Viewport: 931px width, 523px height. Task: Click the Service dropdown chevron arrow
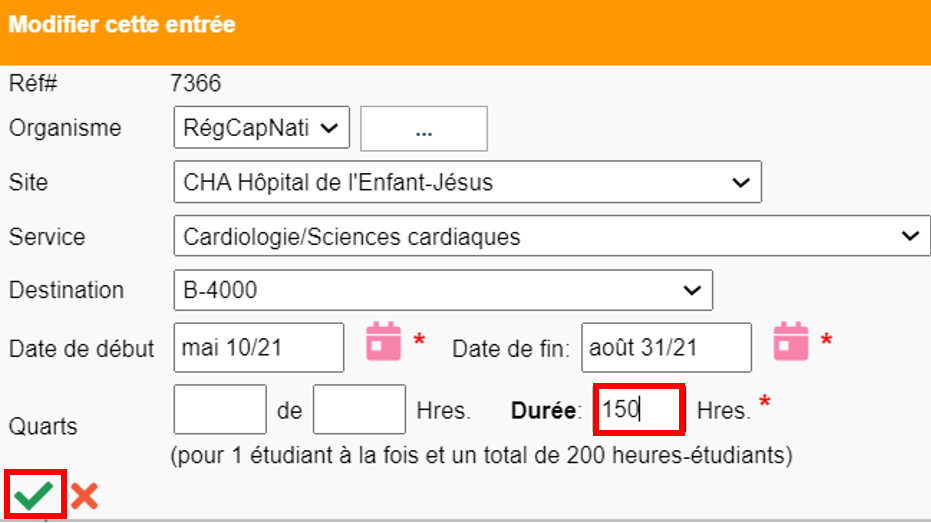coord(910,236)
